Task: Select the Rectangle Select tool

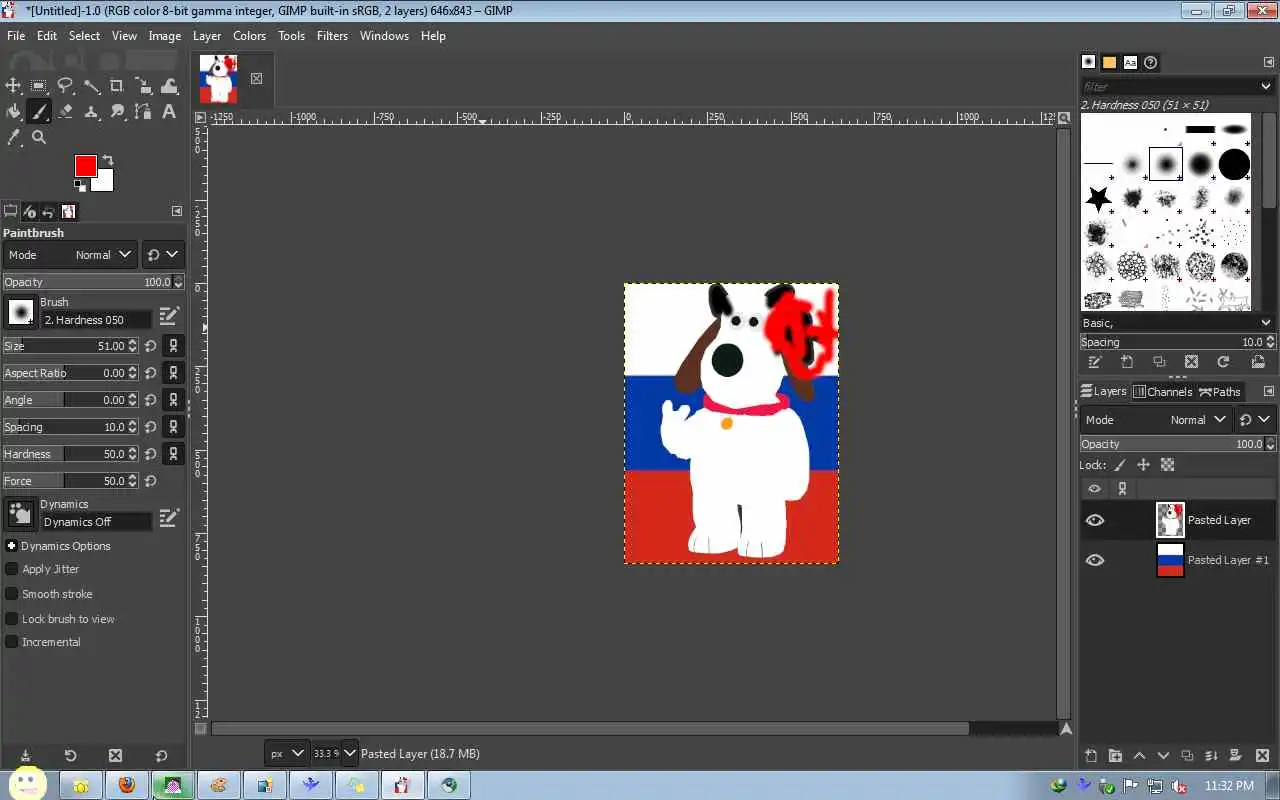Action: pyautogui.click(x=39, y=86)
